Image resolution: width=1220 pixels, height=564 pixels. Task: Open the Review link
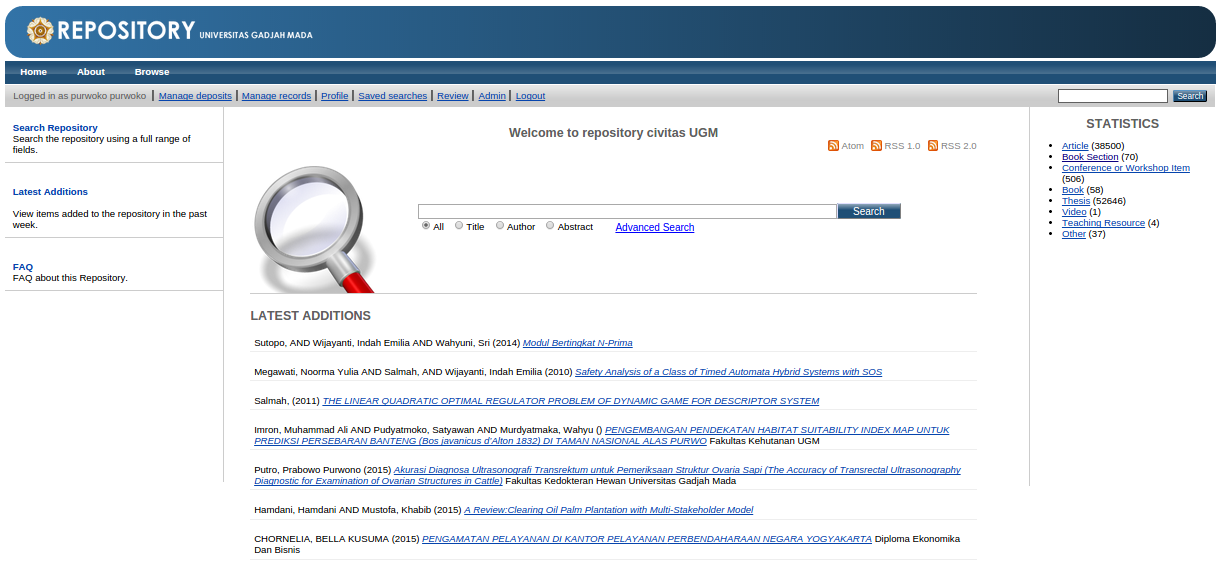(x=453, y=96)
